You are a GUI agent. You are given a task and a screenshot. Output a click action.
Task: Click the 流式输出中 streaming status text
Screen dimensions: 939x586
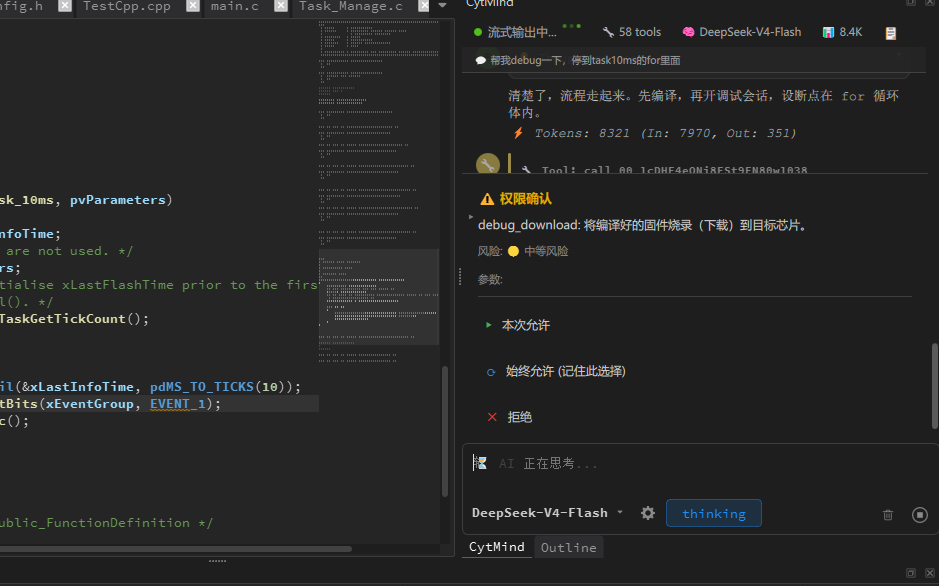pos(522,32)
